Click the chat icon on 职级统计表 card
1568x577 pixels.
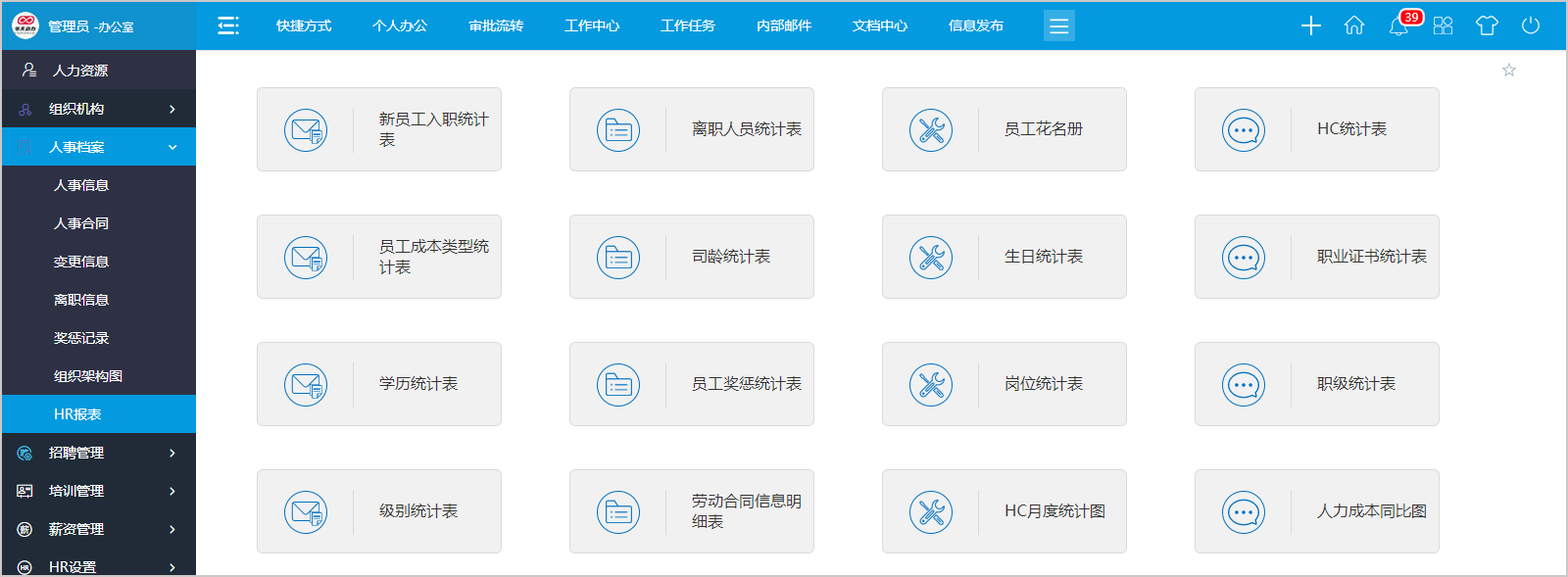[1244, 384]
